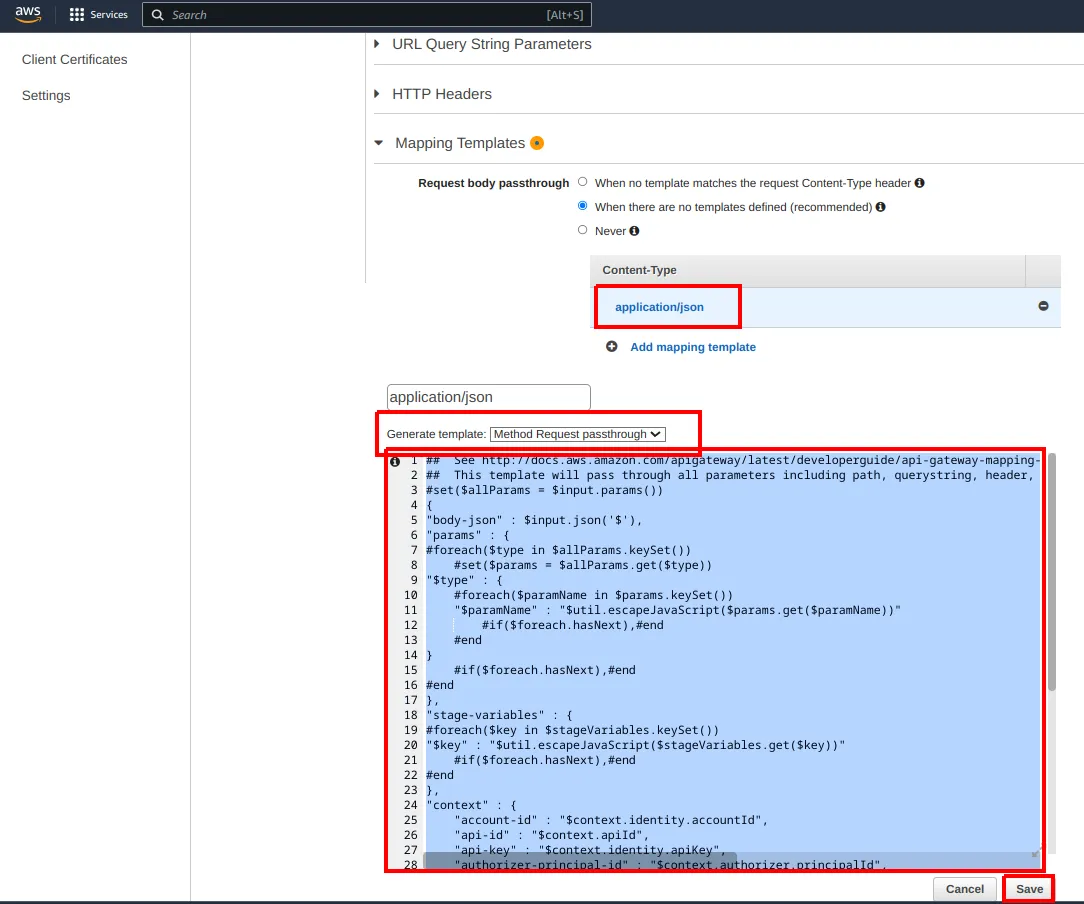Save the mapping template

point(1029,889)
